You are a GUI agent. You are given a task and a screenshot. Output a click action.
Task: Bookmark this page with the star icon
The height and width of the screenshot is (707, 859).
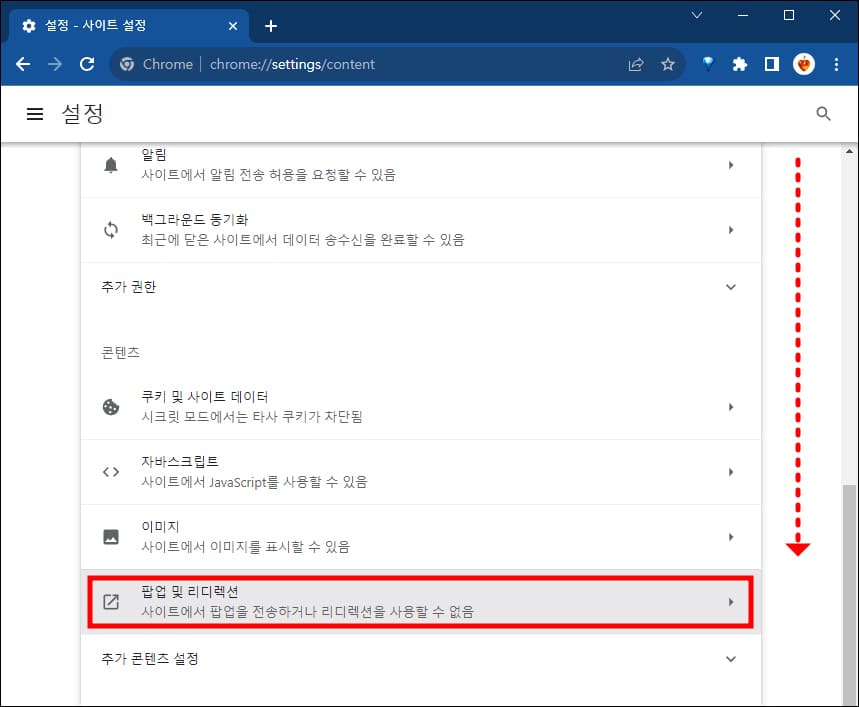667,63
